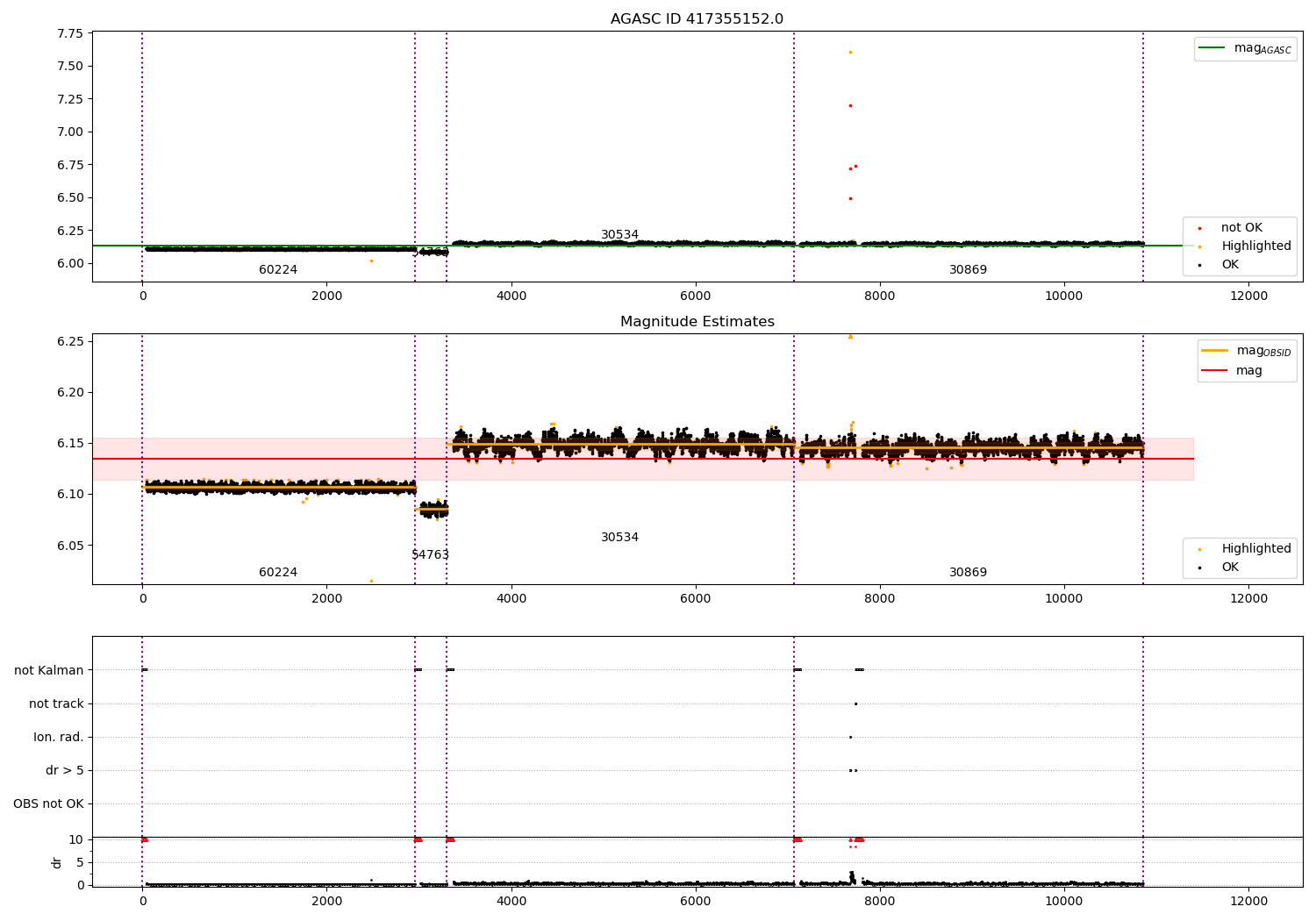The width and height of the screenshot is (1316, 921).
Task: Click the 30869 label in the AGASC plot
Action: click(x=968, y=270)
